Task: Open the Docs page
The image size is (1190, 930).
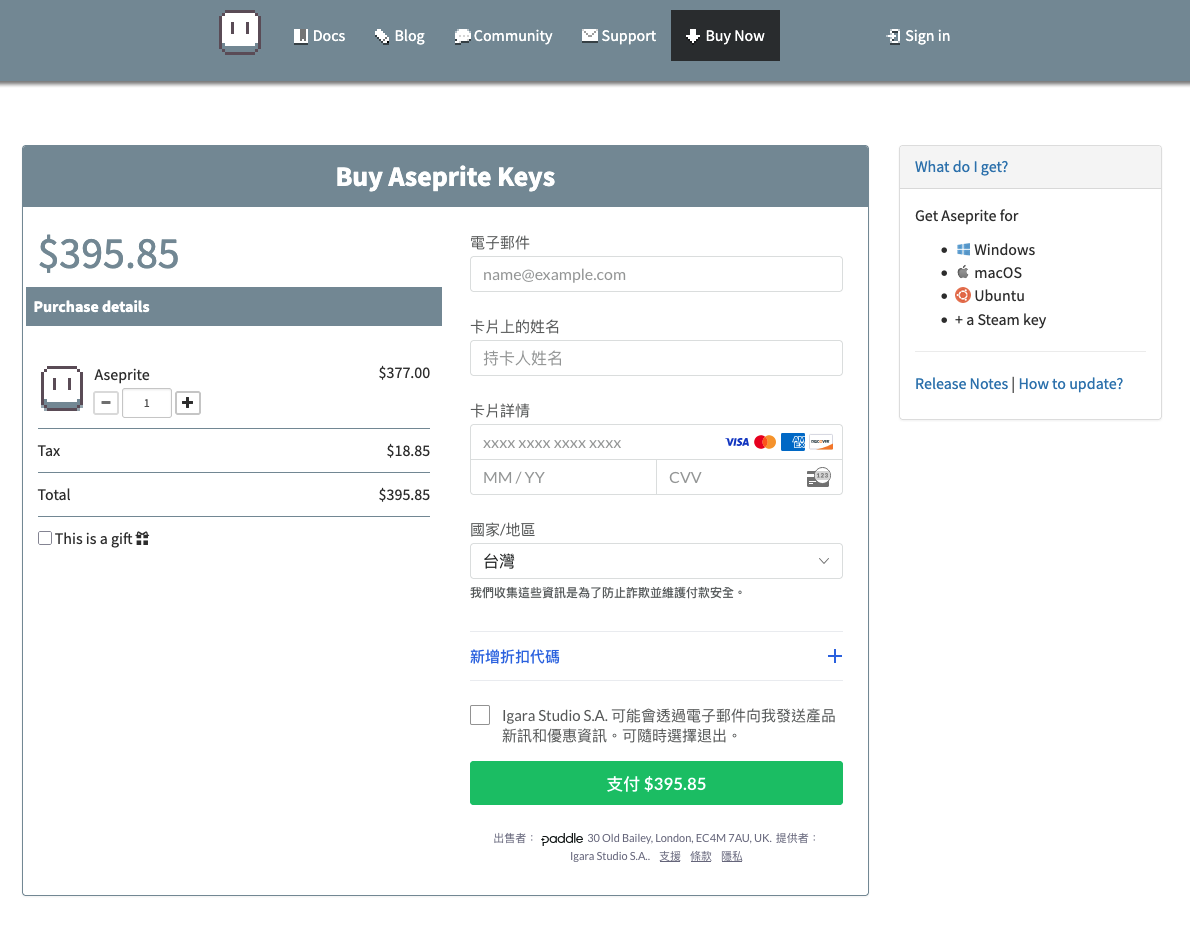Action: tap(320, 36)
